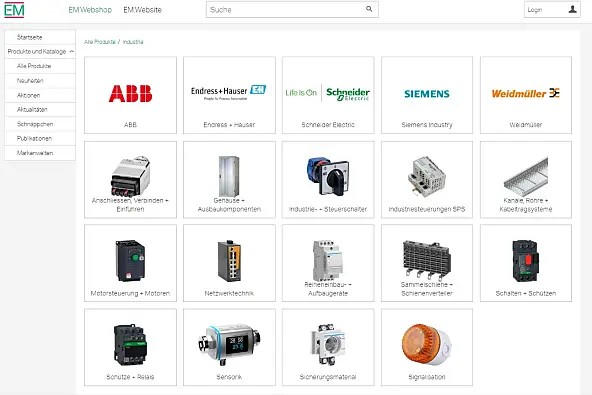592x395 pixels.
Task: Click the search magnifier icon
Action: coord(369,9)
